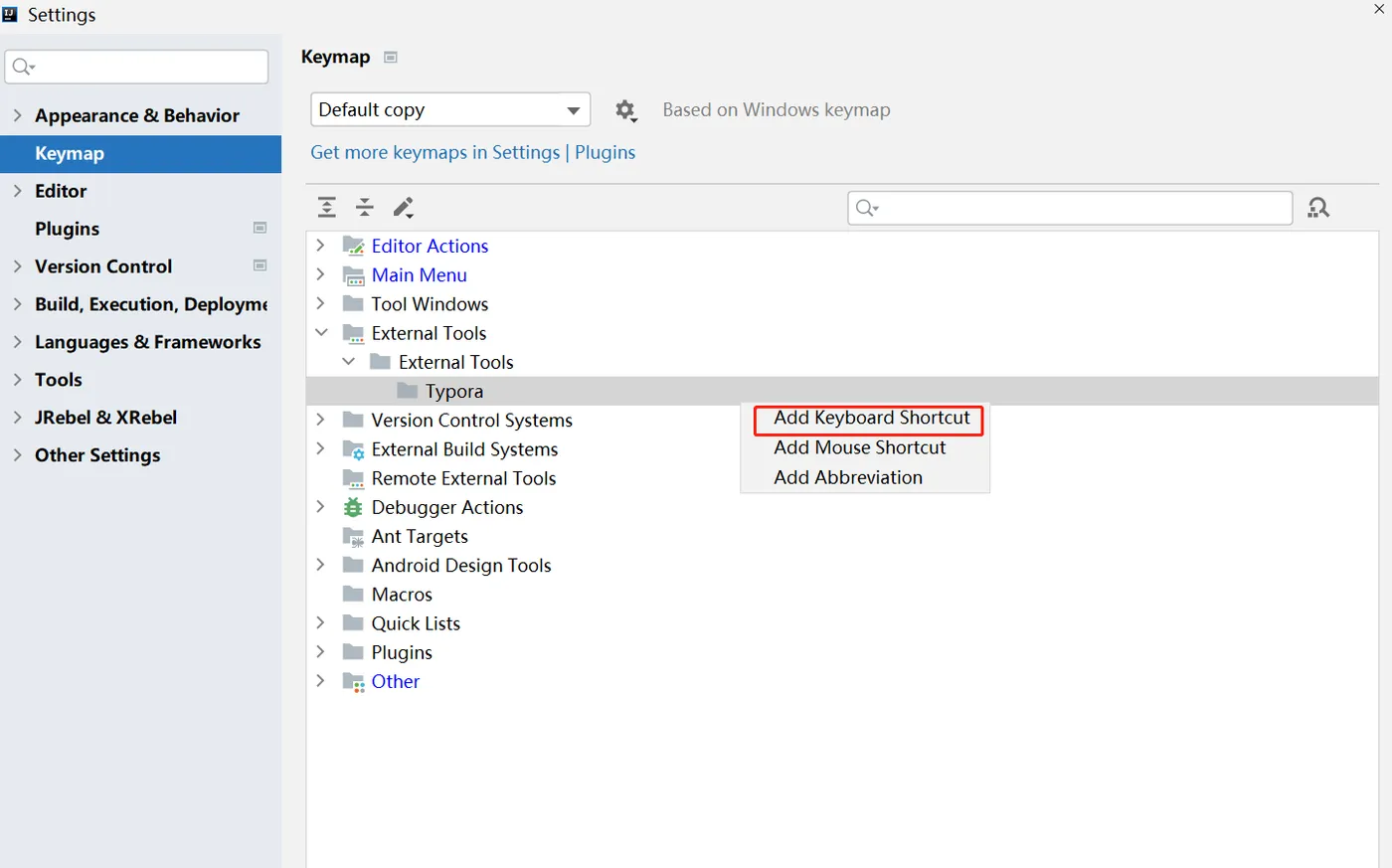Click the keymap action search field
The width and height of the screenshot is (1392, 868).
coord(1079,208)
